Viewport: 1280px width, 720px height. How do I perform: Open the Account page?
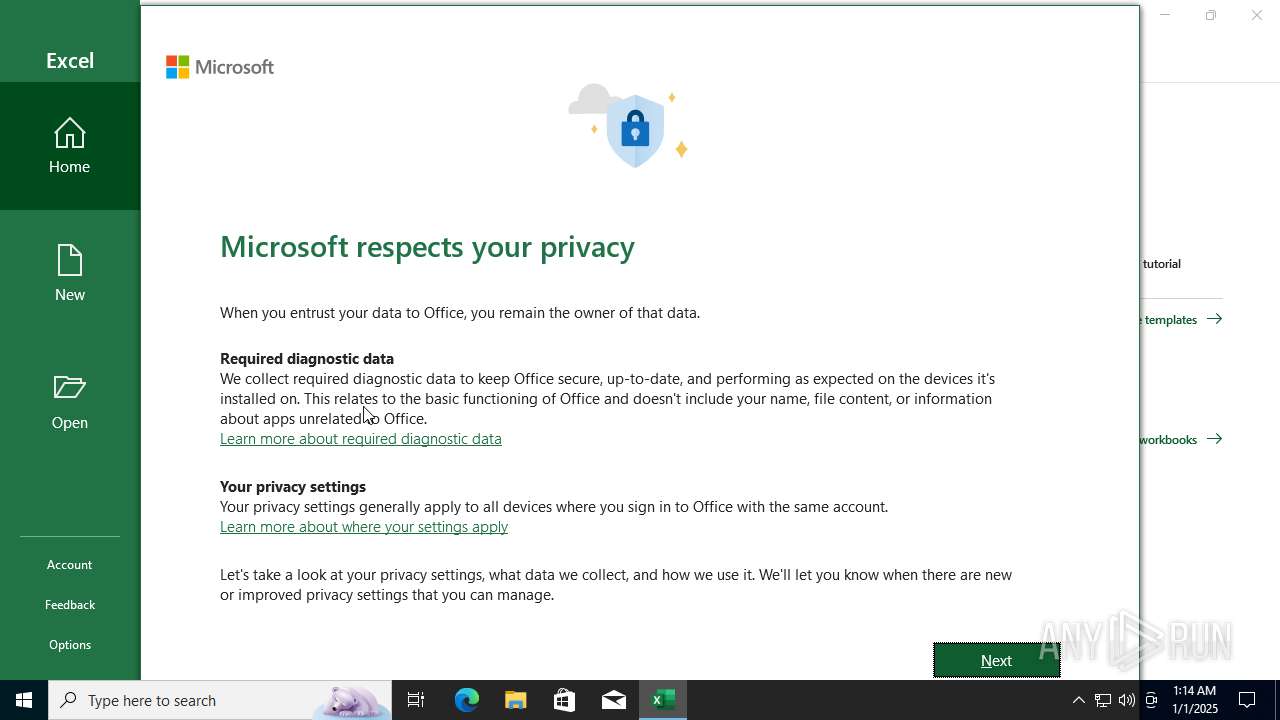pos(70,565)
